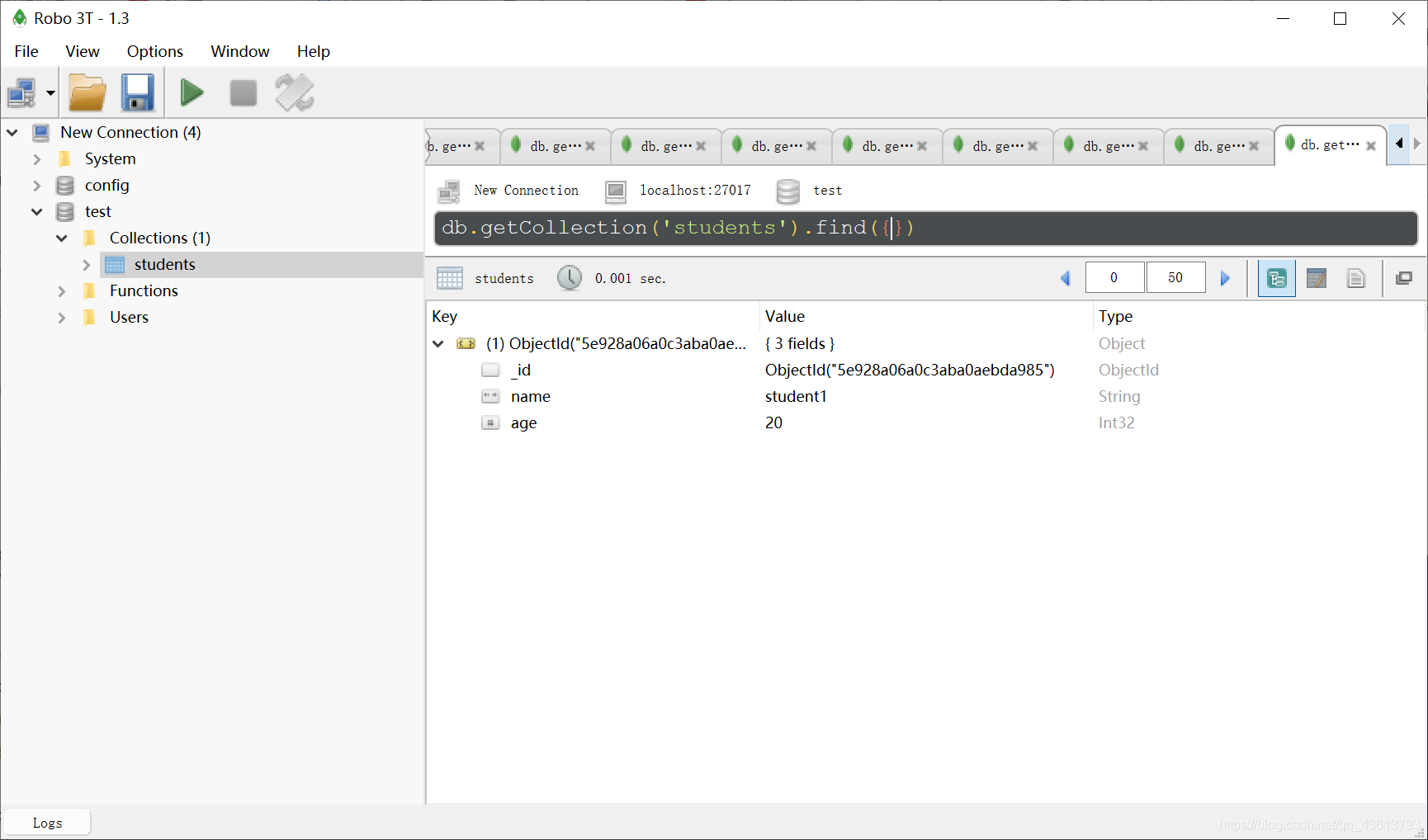Select the System folder item

pyautogui.click(x=111, y=158)
